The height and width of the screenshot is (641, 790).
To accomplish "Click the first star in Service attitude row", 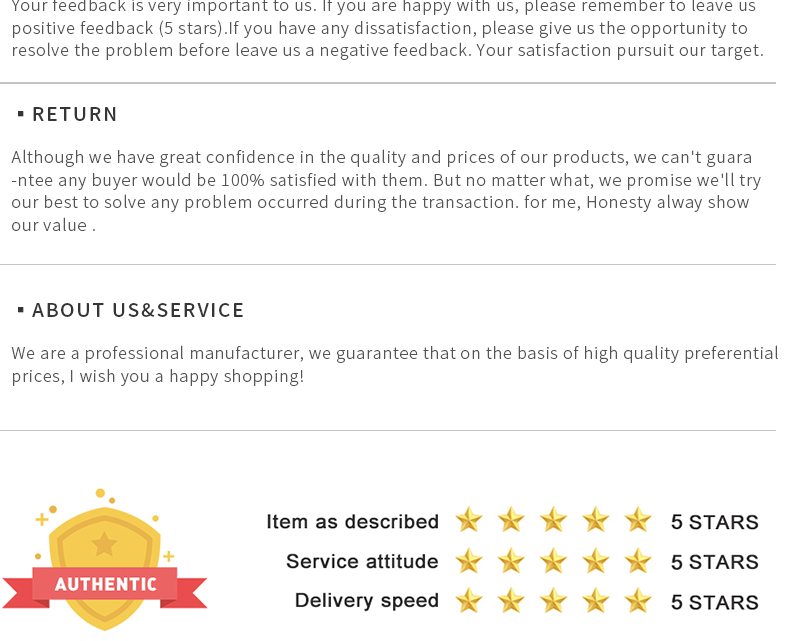I will point(469,561).
